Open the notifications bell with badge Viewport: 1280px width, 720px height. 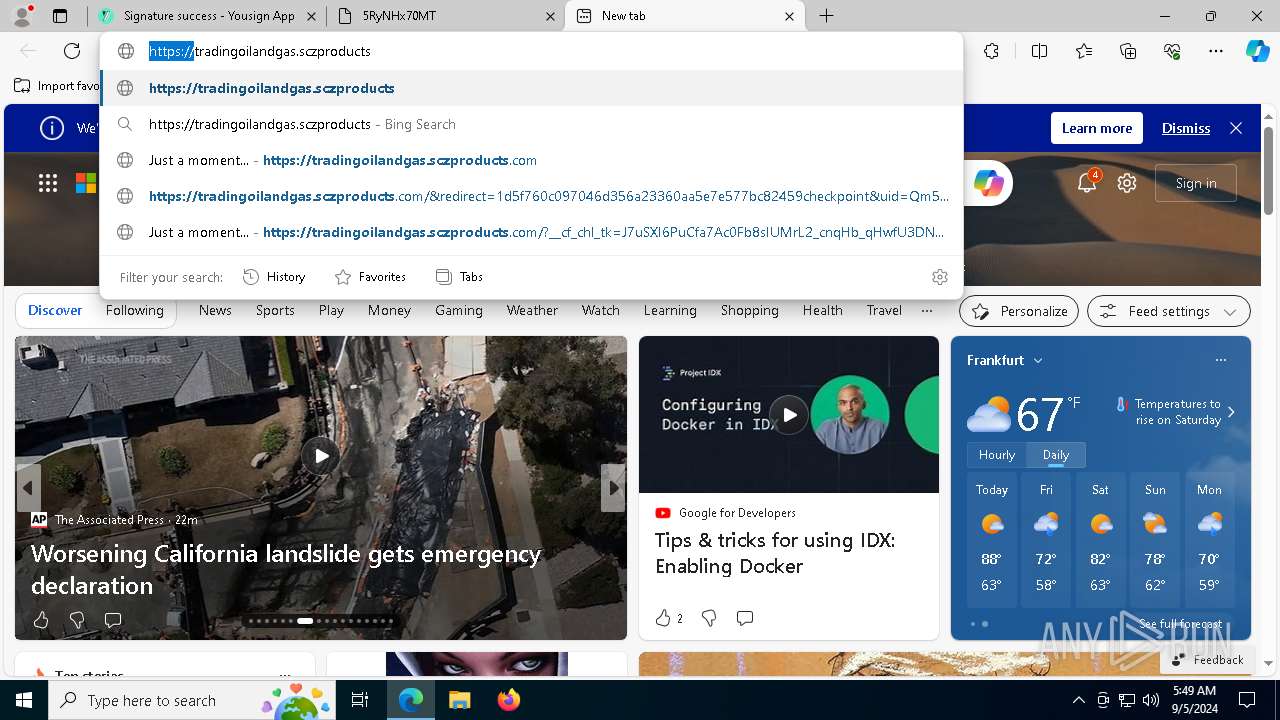(1087, 183)
